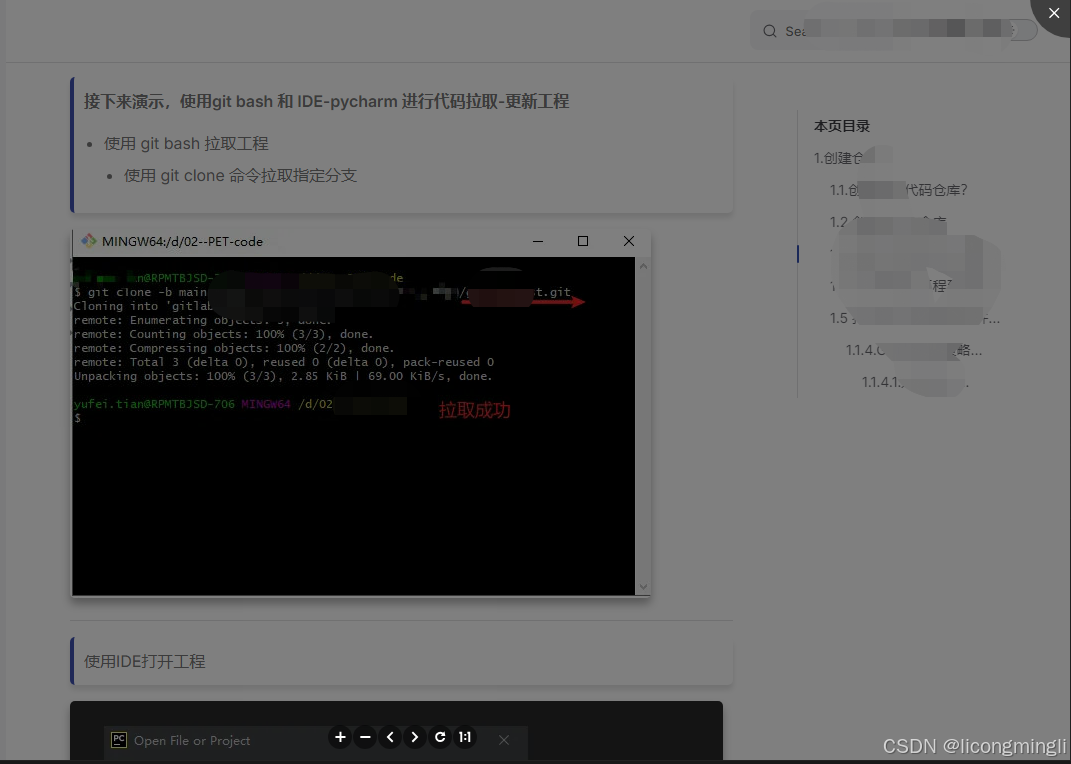This screenshot has width=1071, height=764.
Task: Maximize the MINGW64 Git Bash window
Action: (x=583, y=241)
